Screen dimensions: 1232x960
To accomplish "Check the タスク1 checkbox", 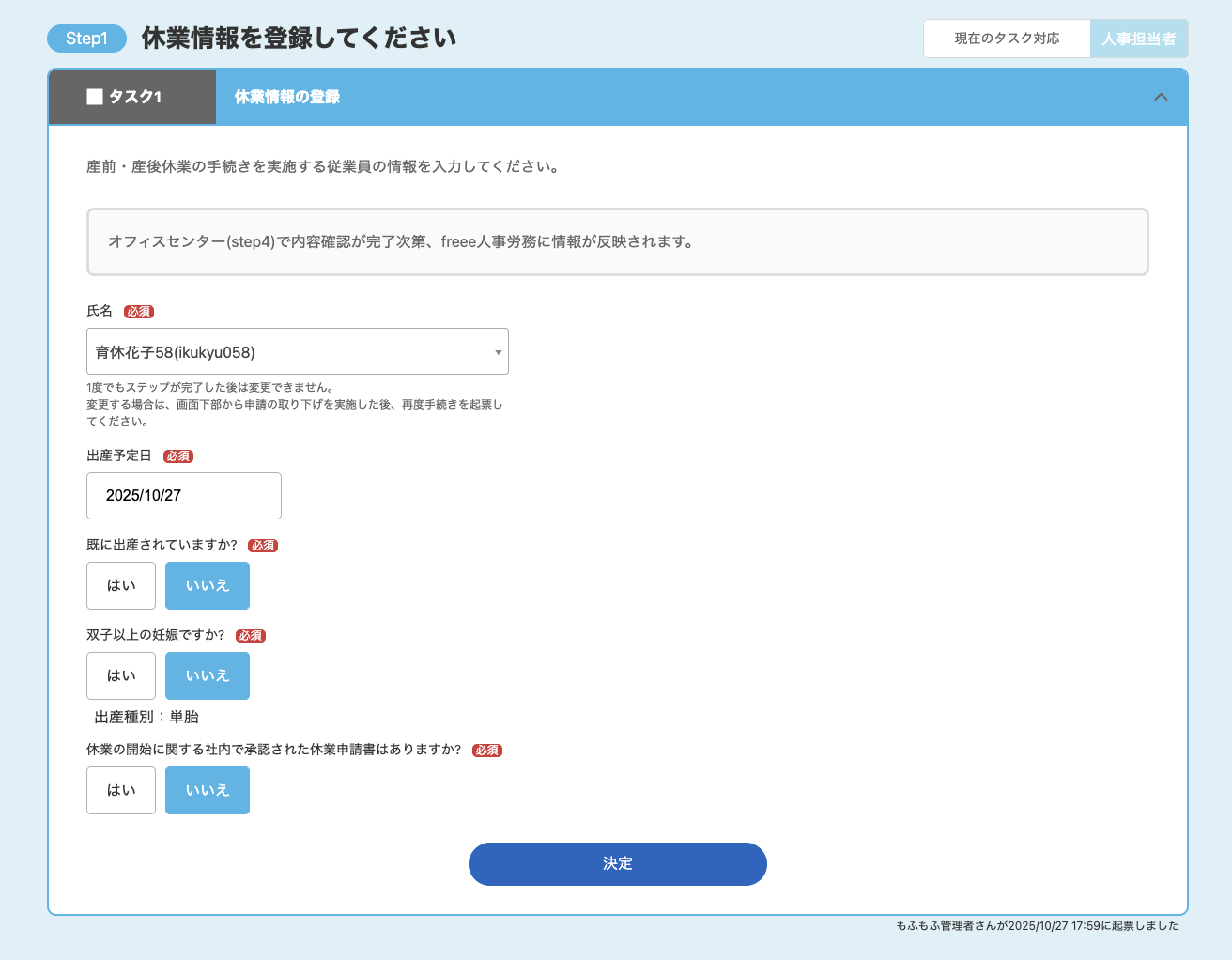I will click(94, 97).
